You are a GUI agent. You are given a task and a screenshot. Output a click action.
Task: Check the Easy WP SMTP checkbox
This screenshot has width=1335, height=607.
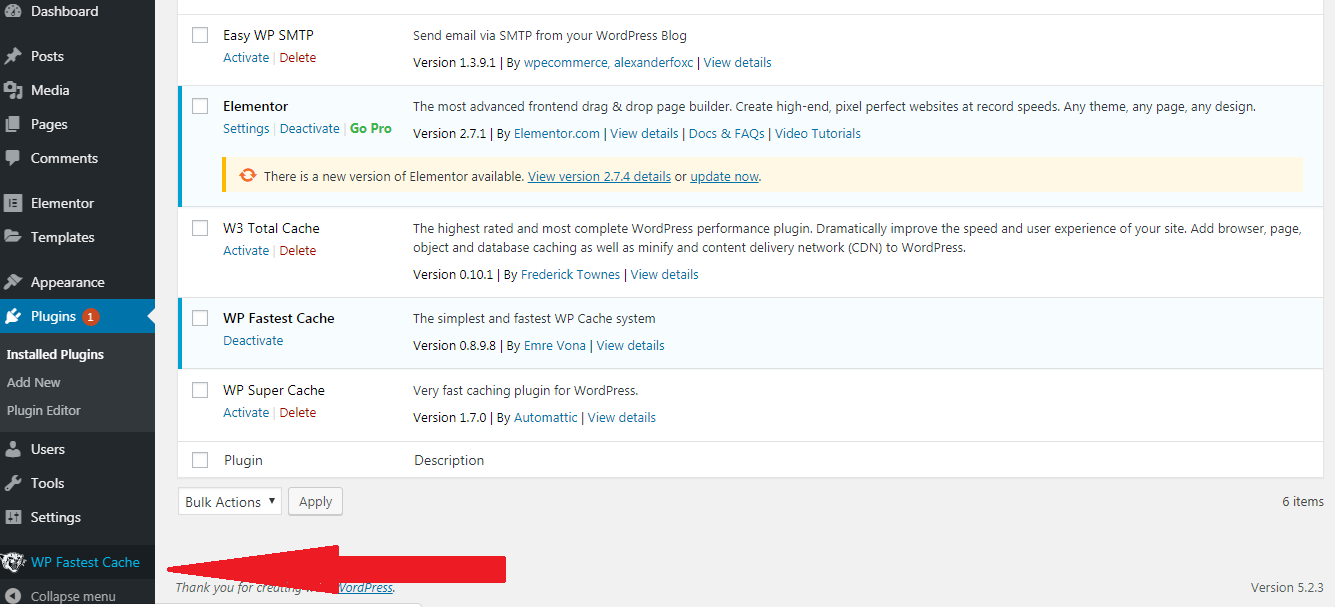[200, 35]
